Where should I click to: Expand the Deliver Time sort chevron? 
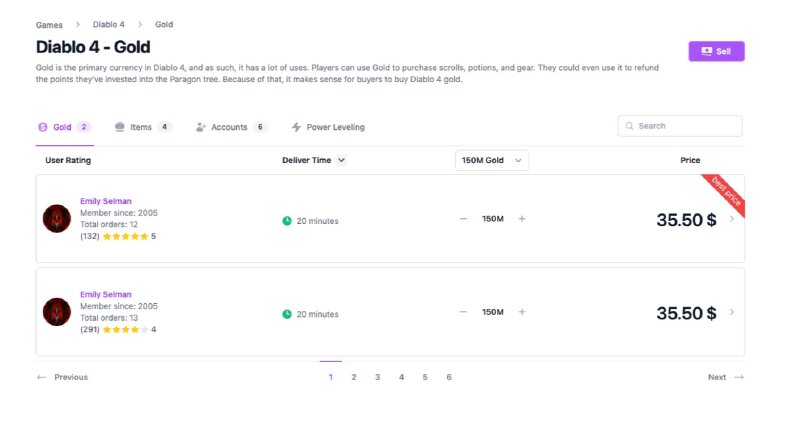tap(341, 160)
